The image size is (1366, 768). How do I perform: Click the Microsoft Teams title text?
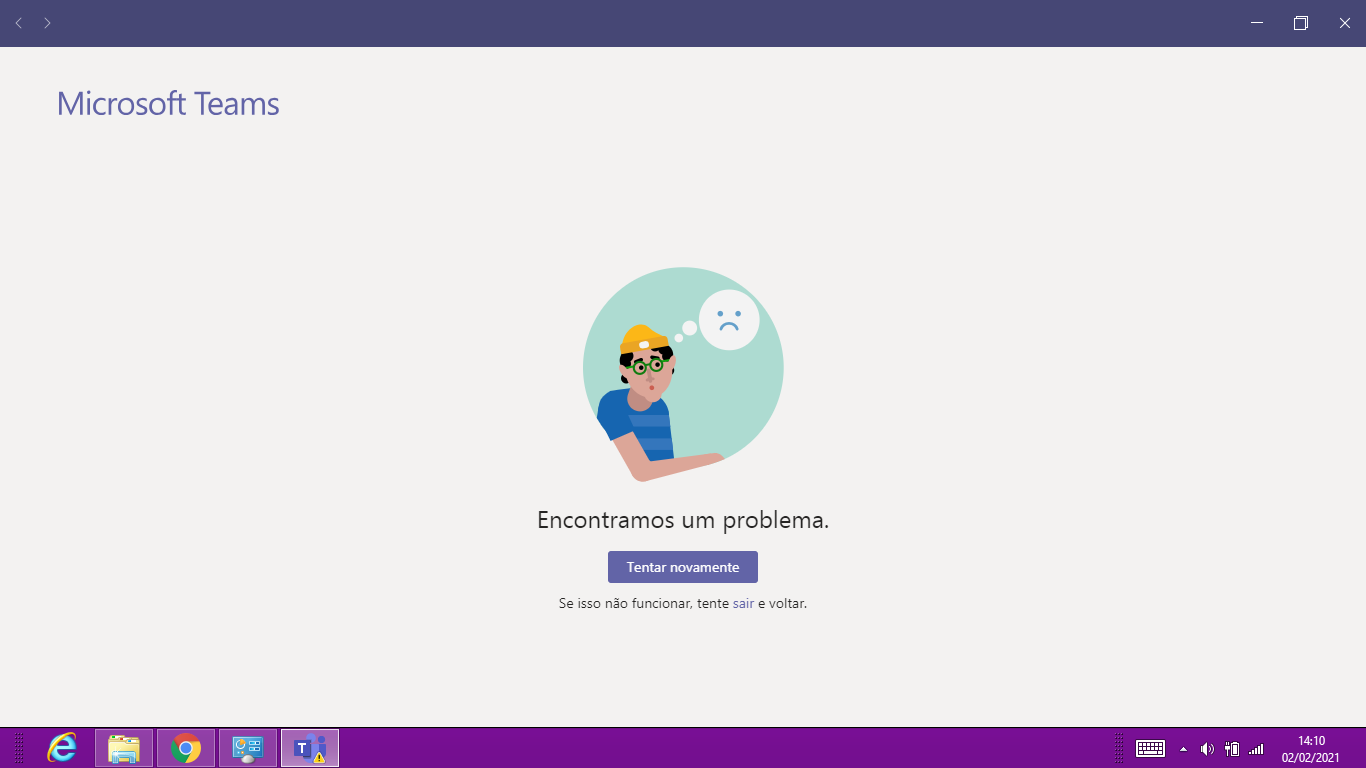click(x=168, y=103)
